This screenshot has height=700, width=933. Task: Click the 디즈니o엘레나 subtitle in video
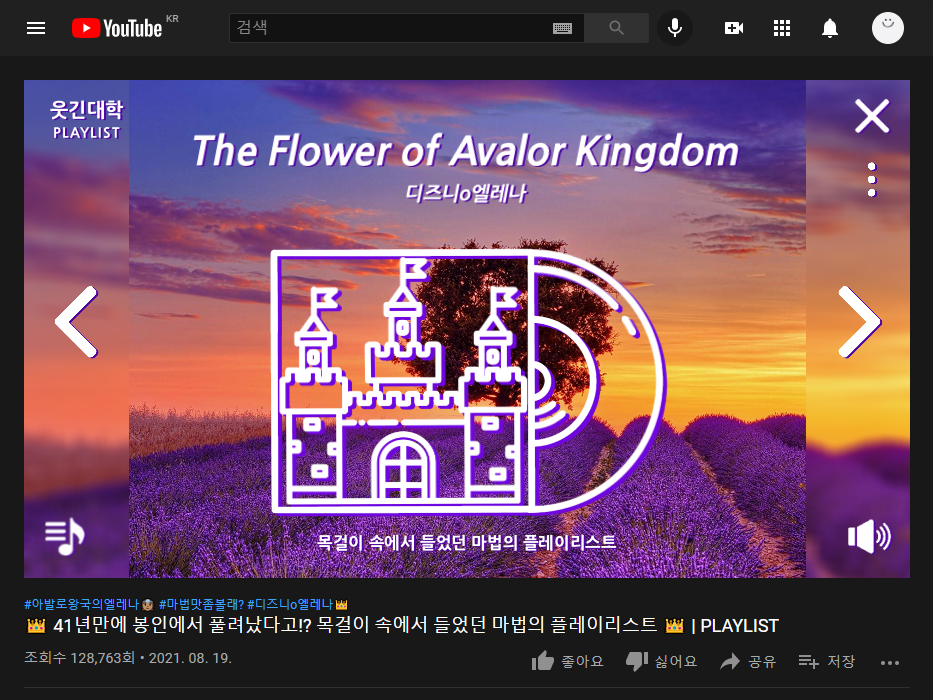click(466, 193)
